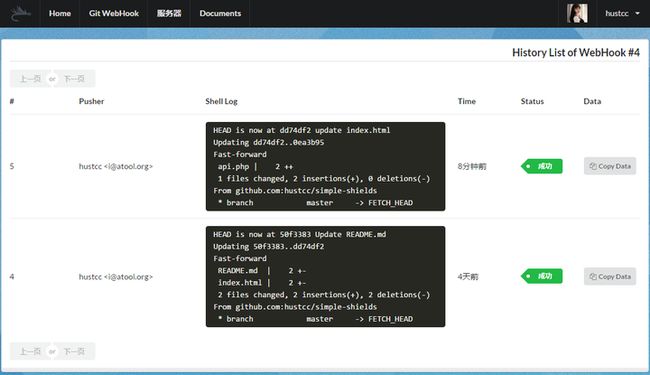Click the dropdown caret beside hustcc
Screen dimensions: 650x375
[x=638, y=14]
